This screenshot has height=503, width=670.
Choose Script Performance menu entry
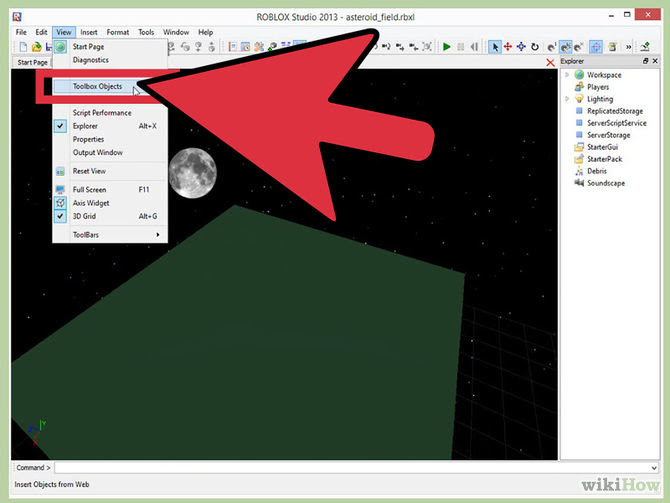pos(110,113)
